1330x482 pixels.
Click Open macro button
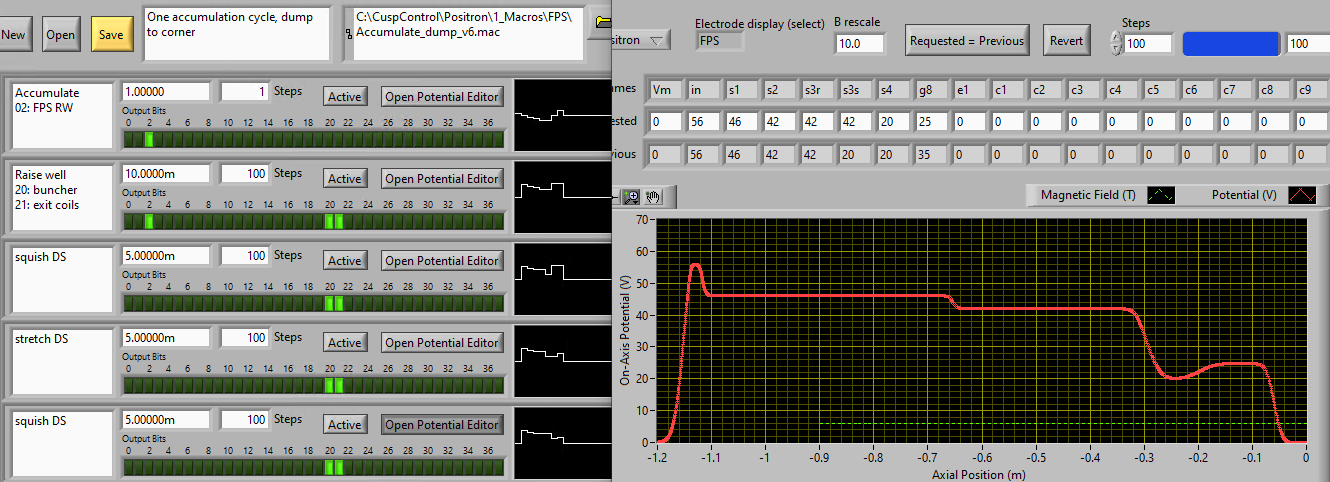[x=61, y=34]
